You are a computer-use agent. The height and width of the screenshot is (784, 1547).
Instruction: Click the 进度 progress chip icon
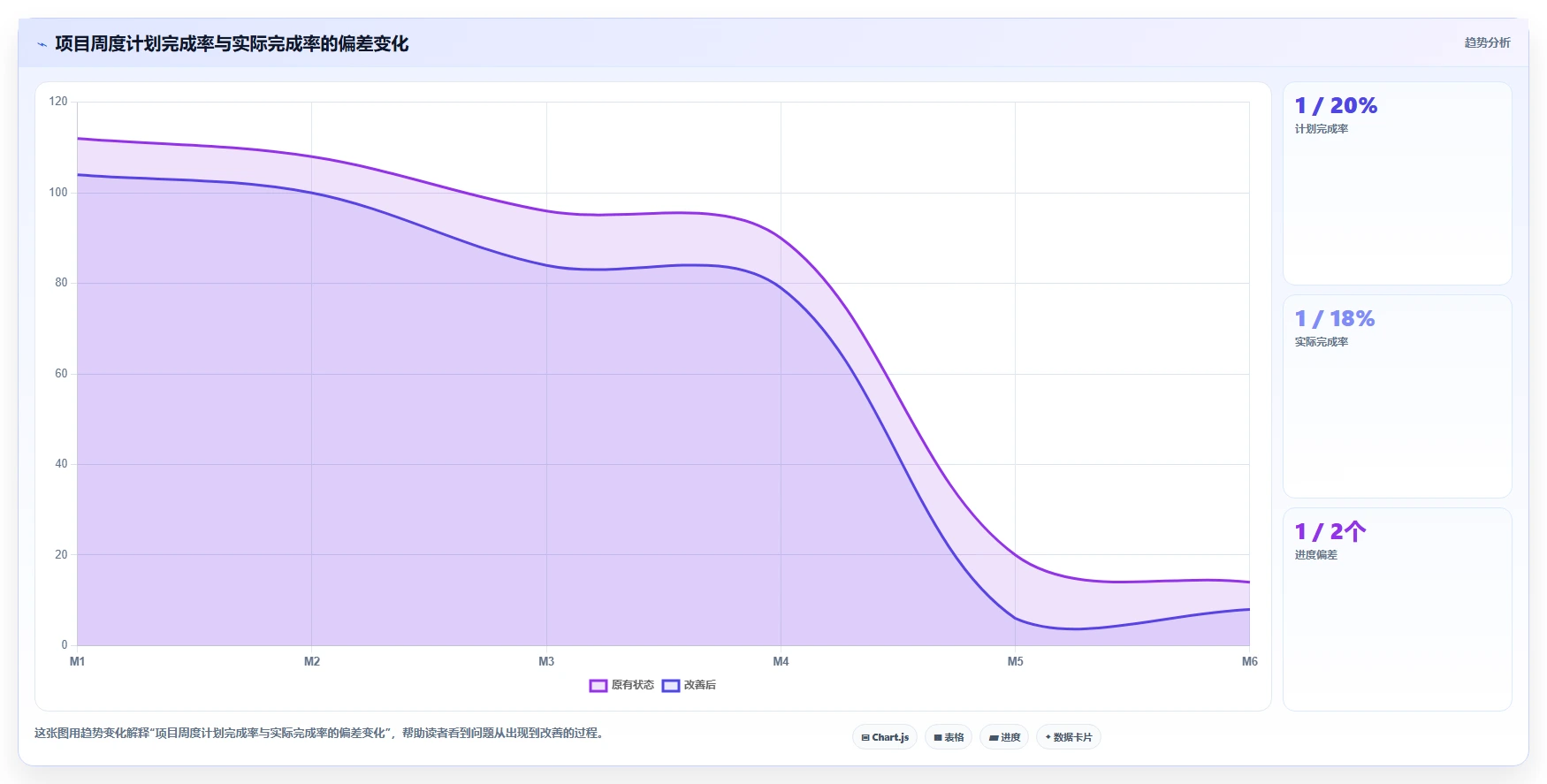(994, 737)
